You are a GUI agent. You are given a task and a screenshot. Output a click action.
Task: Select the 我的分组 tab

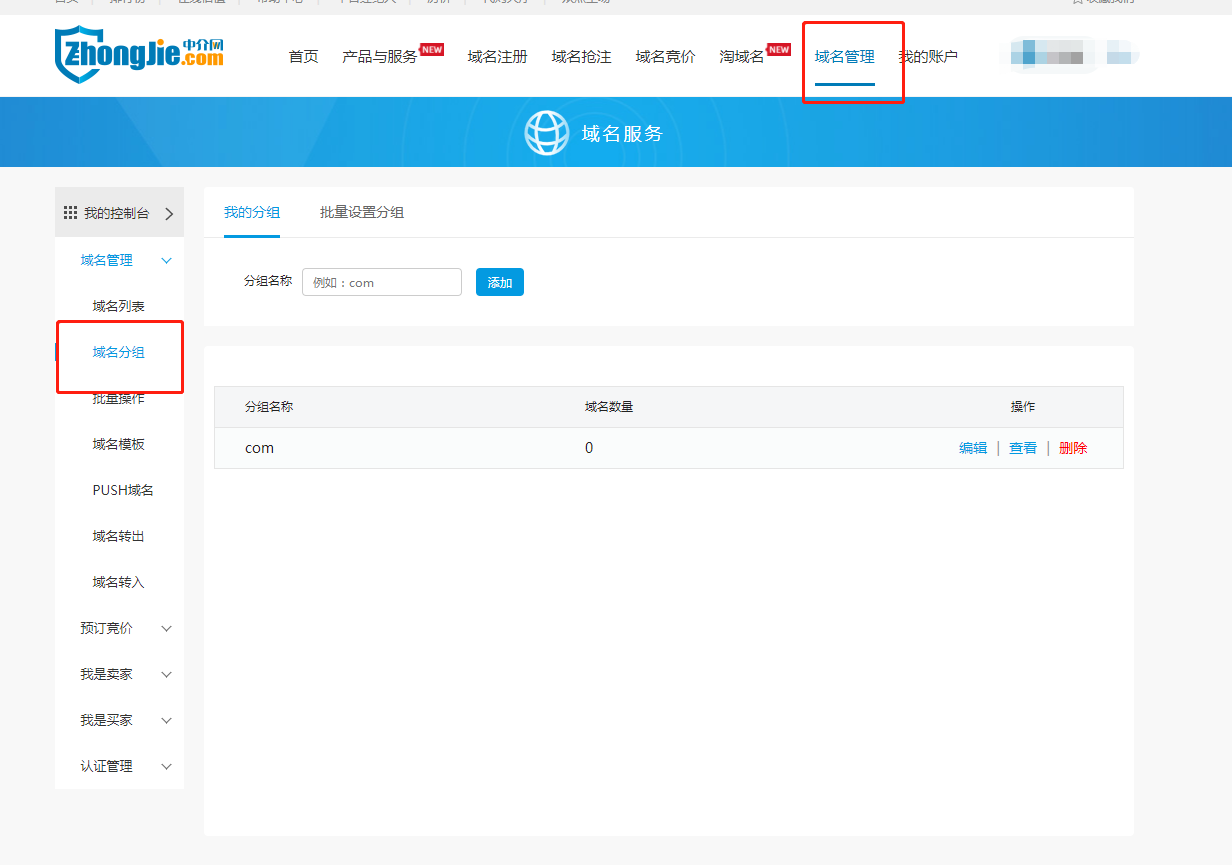[x=252, y=212]
